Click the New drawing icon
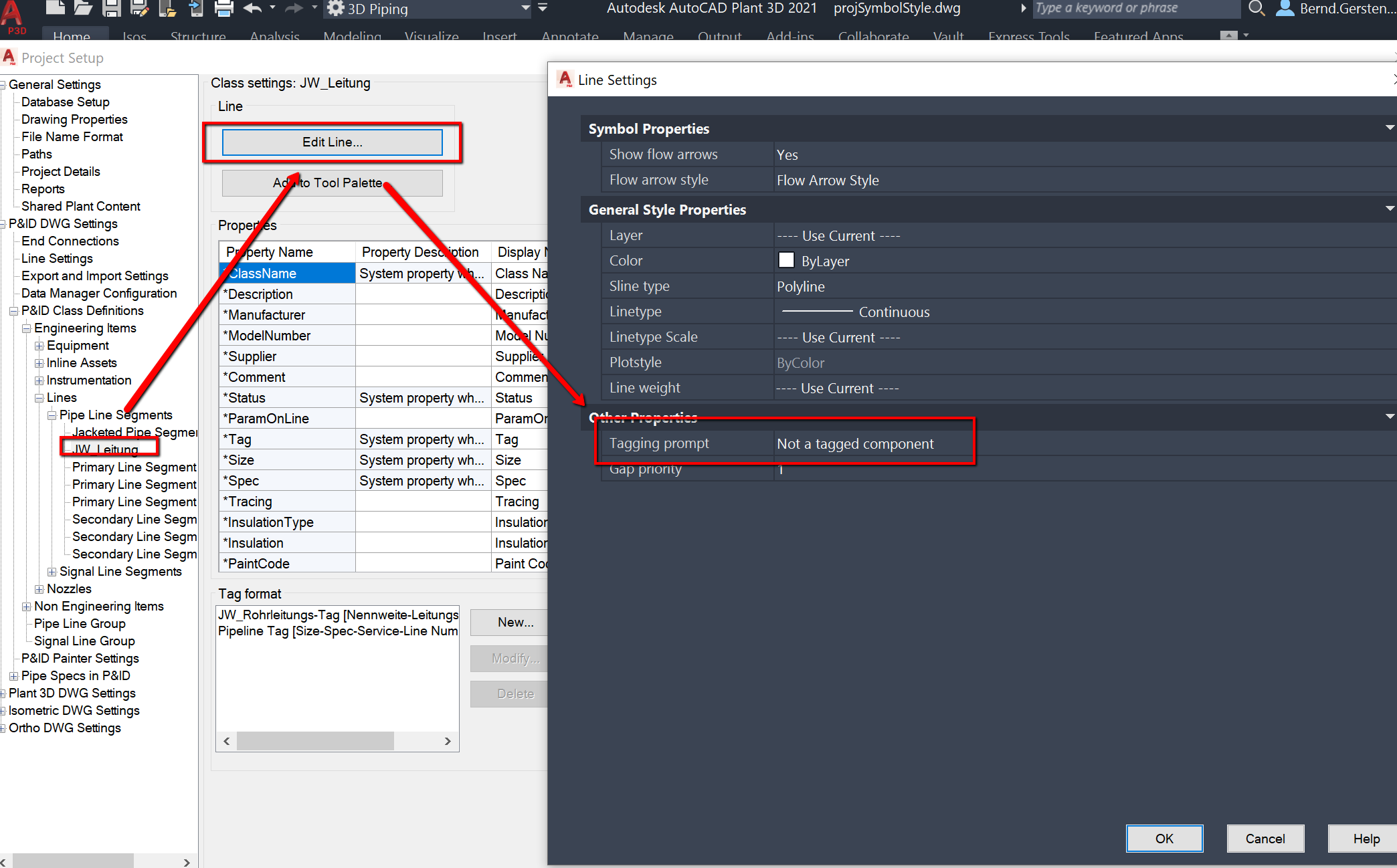The image size is (1397, 868). 55,8
